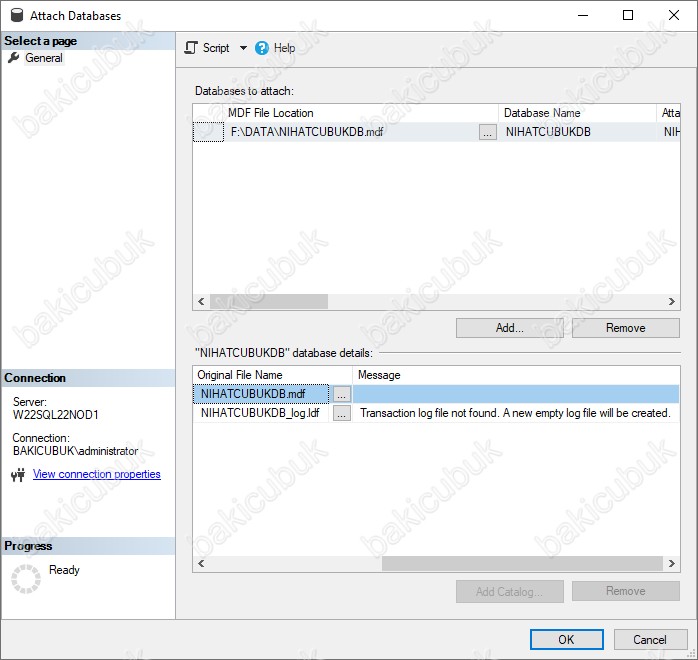Click the Help icon in toolbar
The width and height of the screenshot is (698, 660).
coord(262,48)
